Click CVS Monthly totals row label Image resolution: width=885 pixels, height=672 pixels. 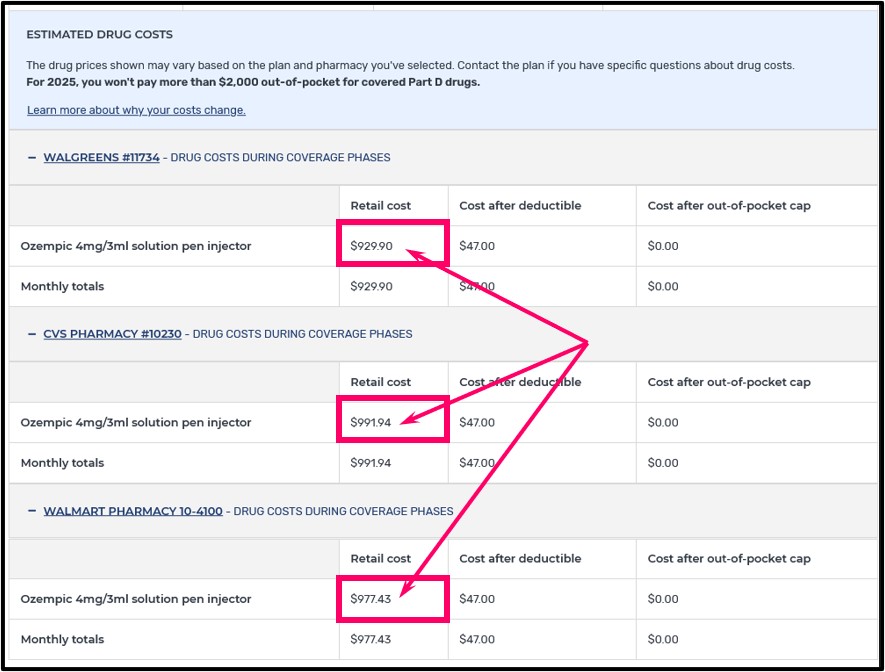point(62,463)
